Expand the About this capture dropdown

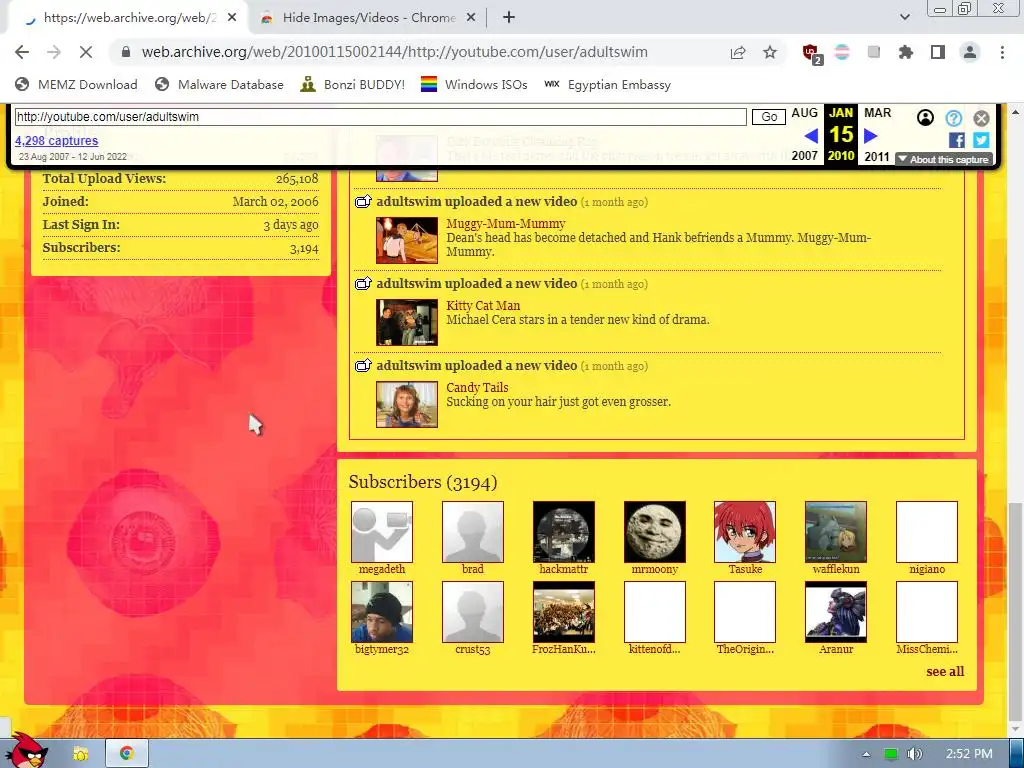click(x=944, y=159)
